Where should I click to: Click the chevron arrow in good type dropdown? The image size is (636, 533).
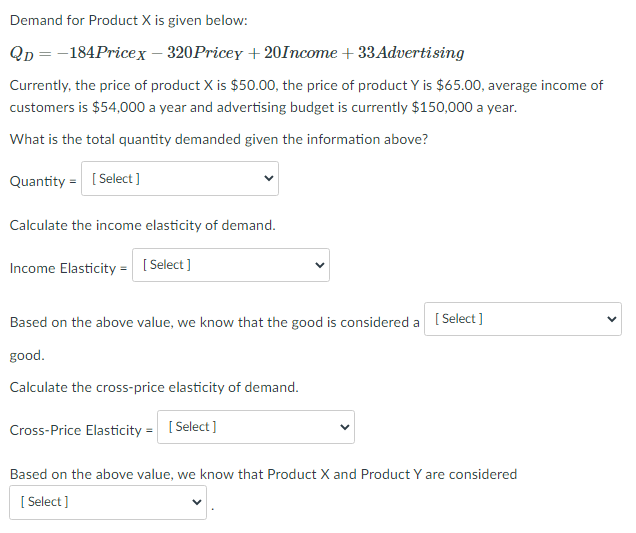(611, 319)
